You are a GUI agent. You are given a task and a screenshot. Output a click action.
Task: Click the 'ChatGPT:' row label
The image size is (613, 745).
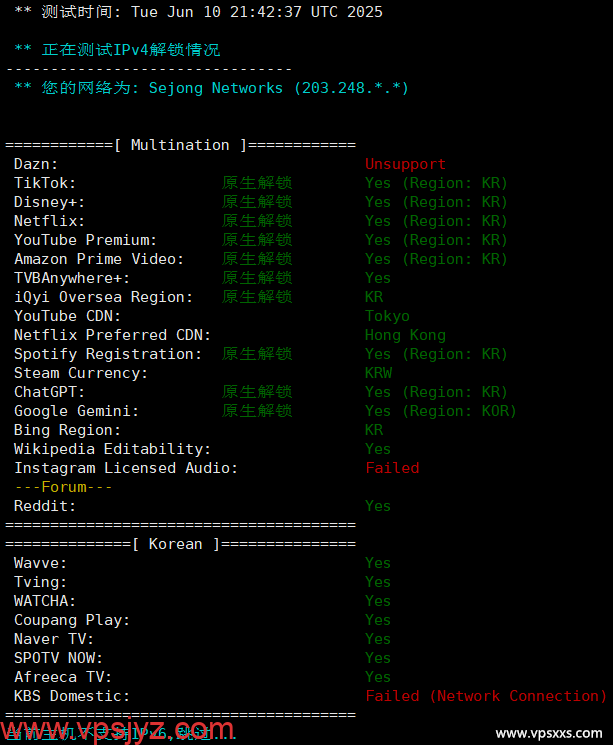[x=49, y=392]
